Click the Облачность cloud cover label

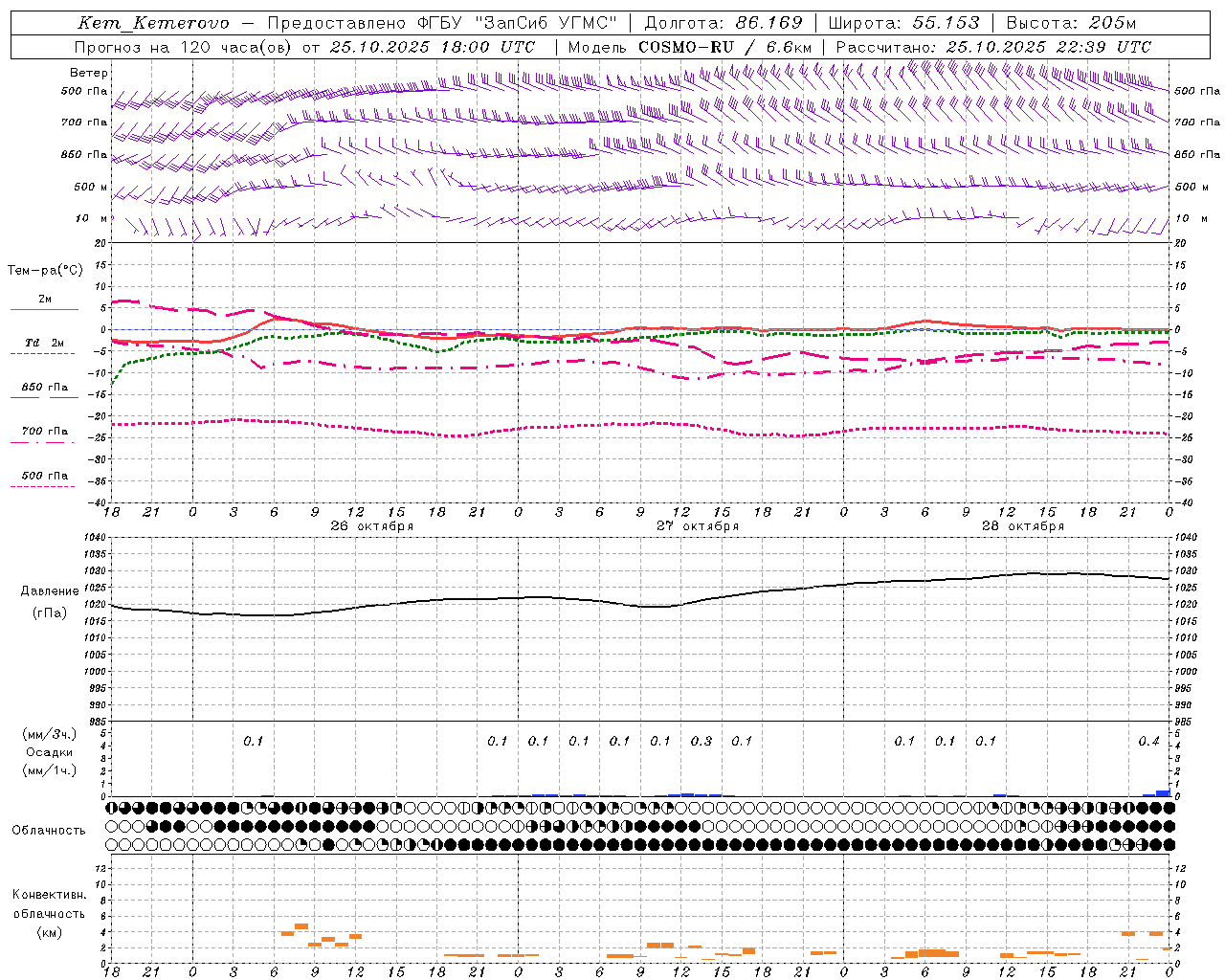49,831
